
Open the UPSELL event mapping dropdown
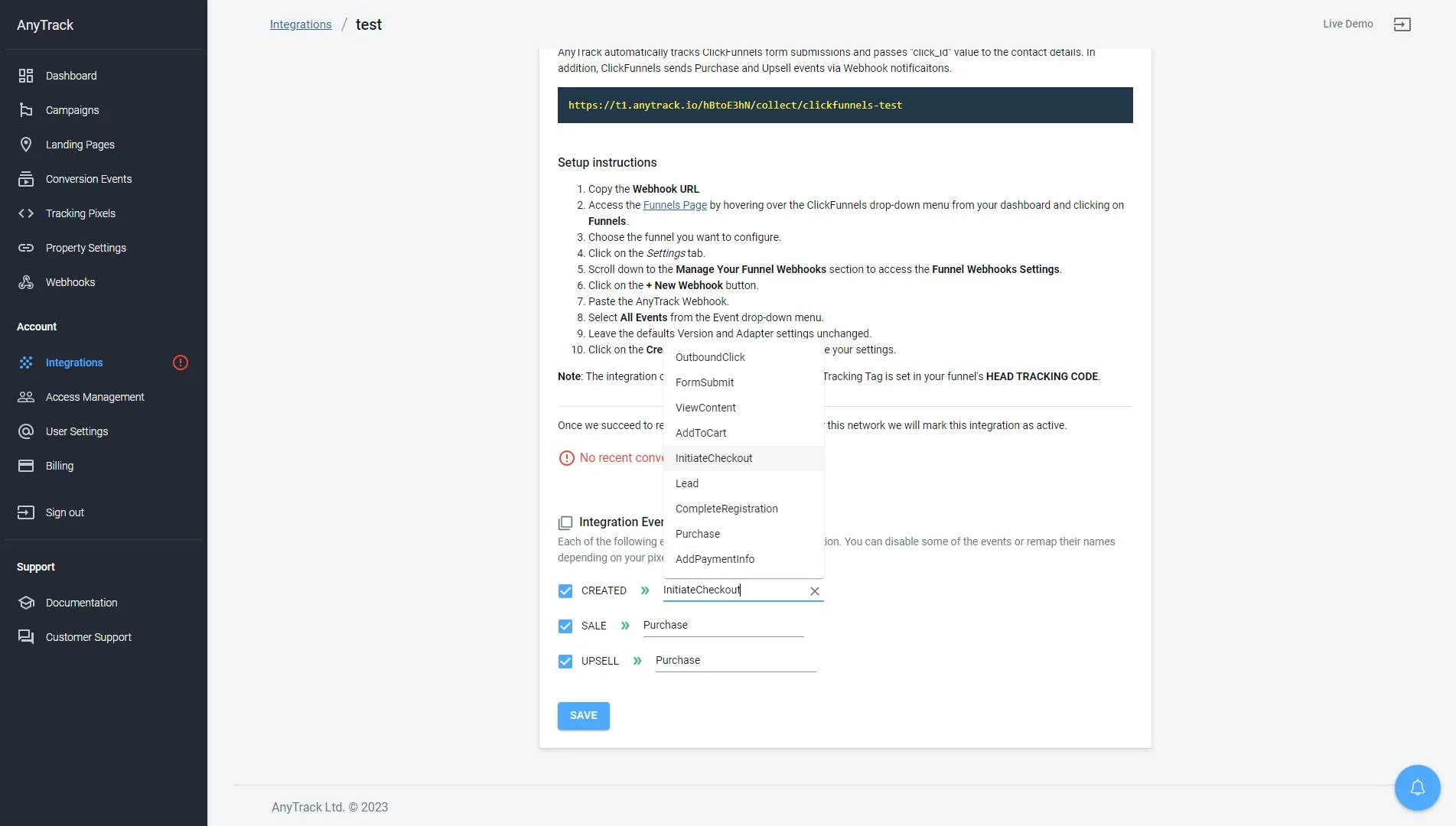click(x=735, y=661)
